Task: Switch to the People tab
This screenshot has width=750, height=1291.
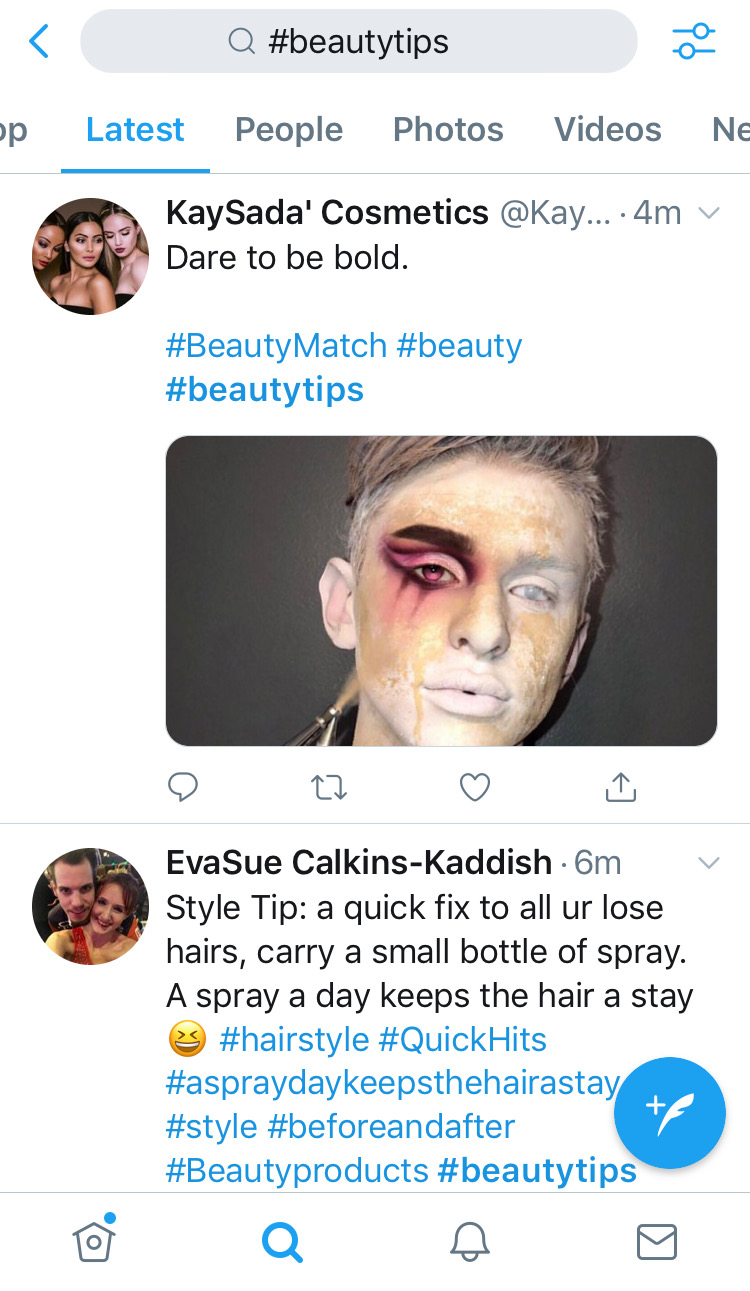Action: pos(288,130)
